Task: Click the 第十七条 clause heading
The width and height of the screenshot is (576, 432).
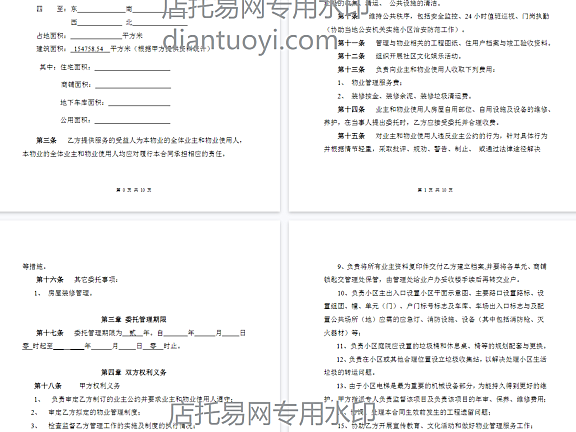Action: (x=50, y=333)
